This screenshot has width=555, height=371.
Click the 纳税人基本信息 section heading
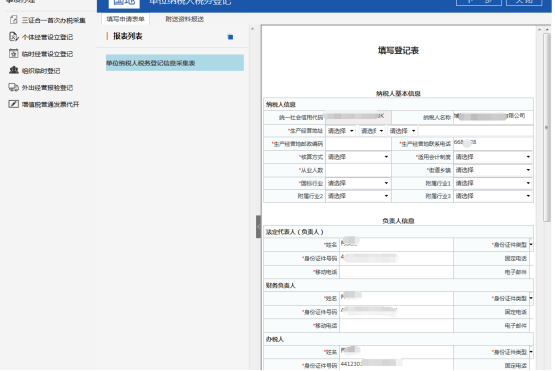coord(398,93)
